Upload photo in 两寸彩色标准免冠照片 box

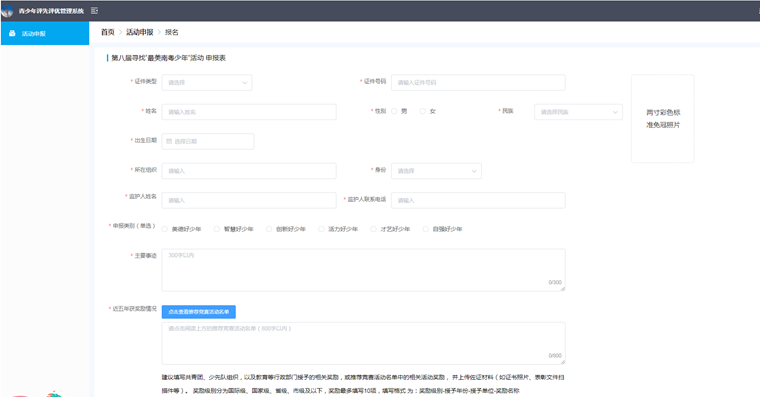(x=663, y=119)
